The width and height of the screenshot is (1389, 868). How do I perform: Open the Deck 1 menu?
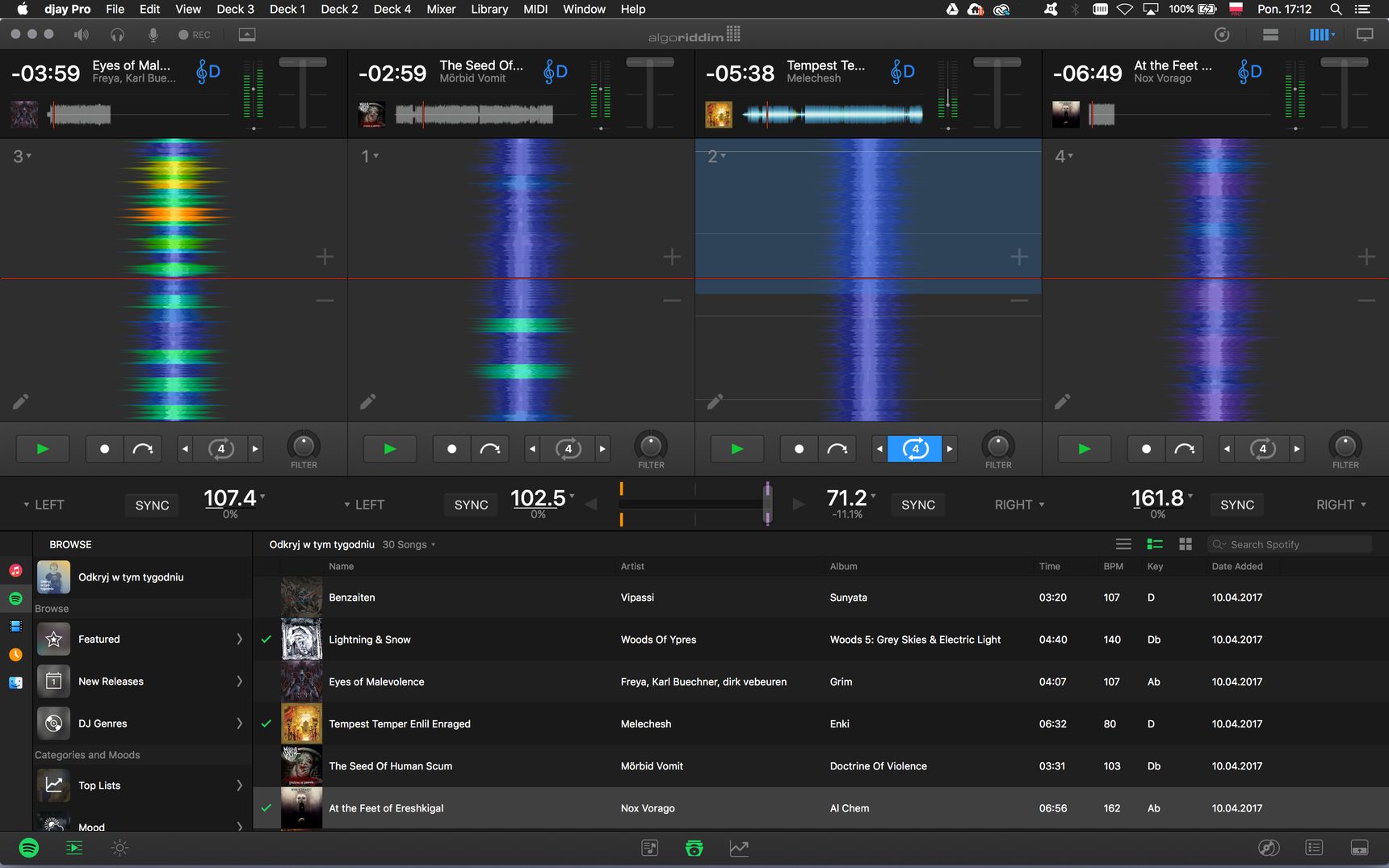pyautogui.click(x=287, y=9)
